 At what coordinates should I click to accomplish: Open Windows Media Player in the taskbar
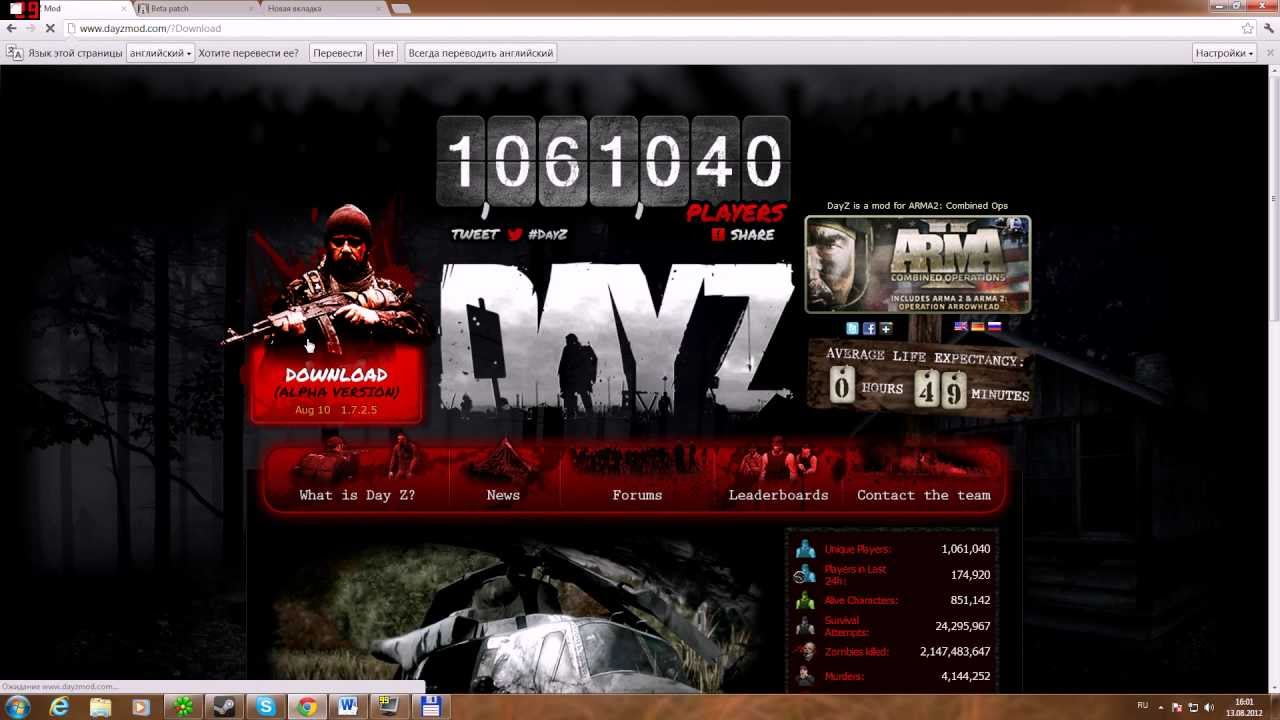[142, 706]
